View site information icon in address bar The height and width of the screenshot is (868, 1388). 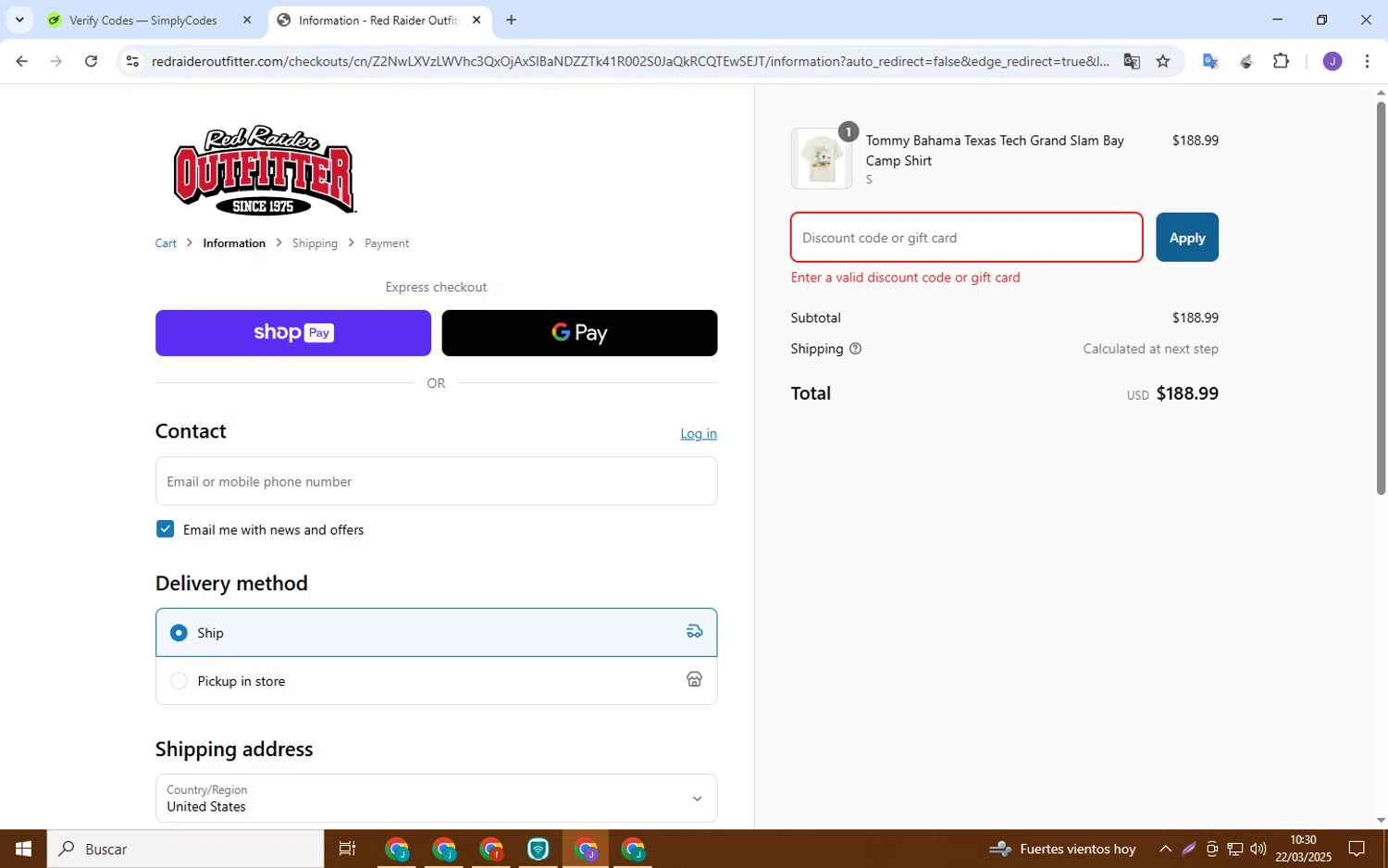tap(132, 61)
